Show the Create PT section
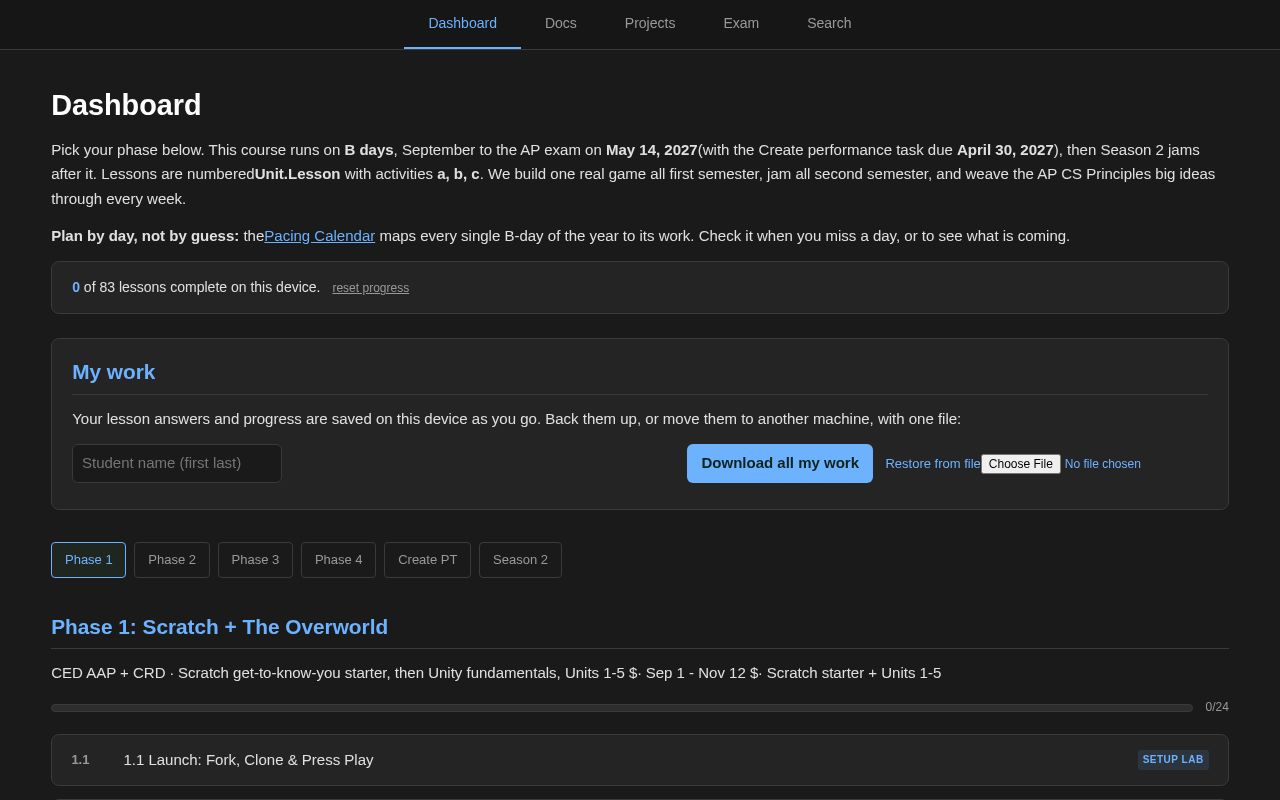 (427, 560)
